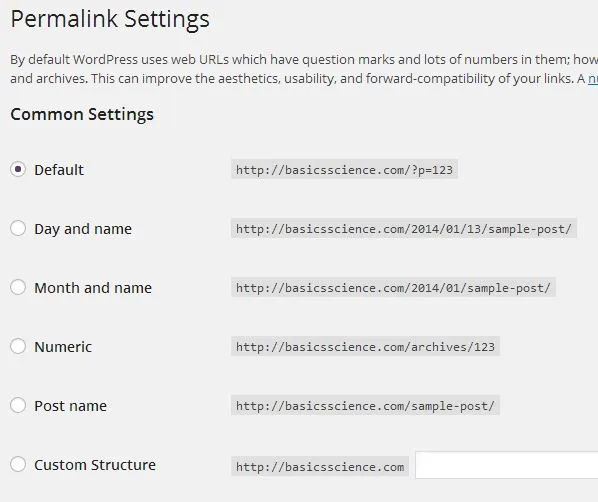Screen dimensions: 598x502
Task: Click the Day and name label
Action: [83, 229]
